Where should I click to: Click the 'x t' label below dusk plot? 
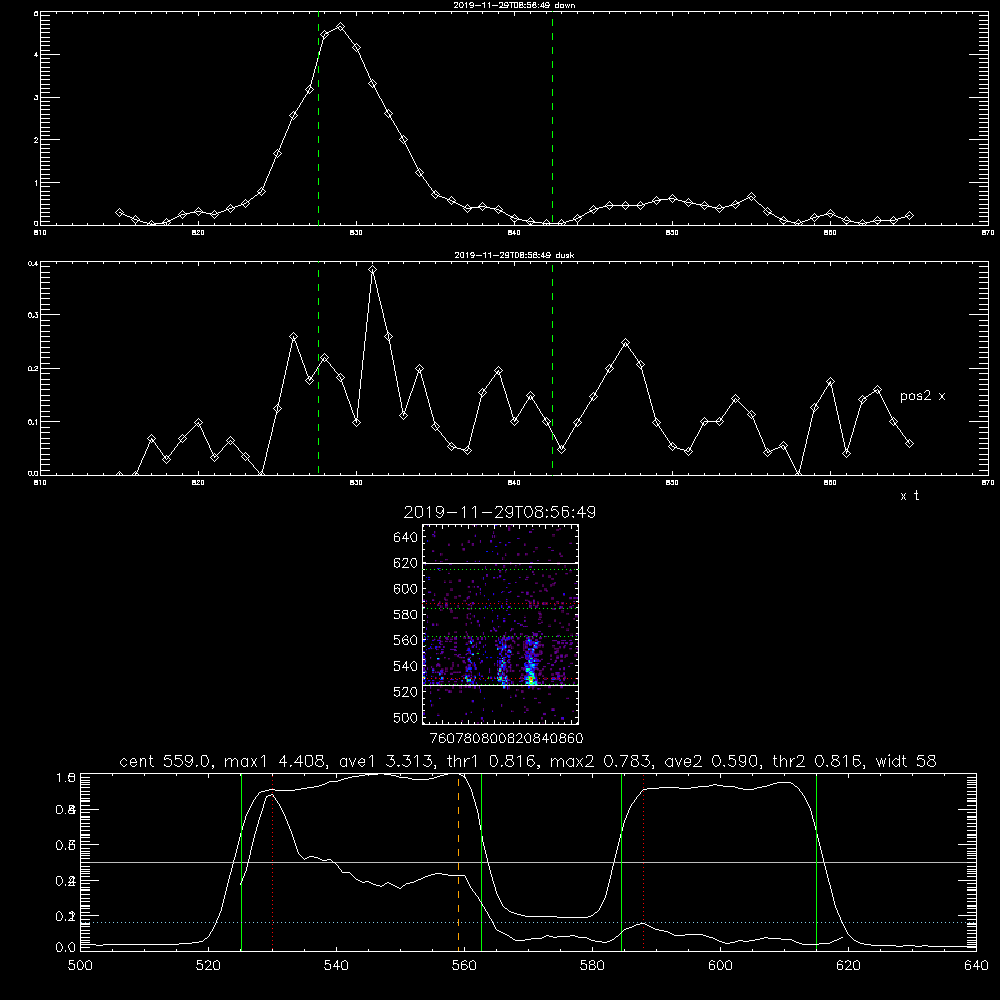pos(909,496)
